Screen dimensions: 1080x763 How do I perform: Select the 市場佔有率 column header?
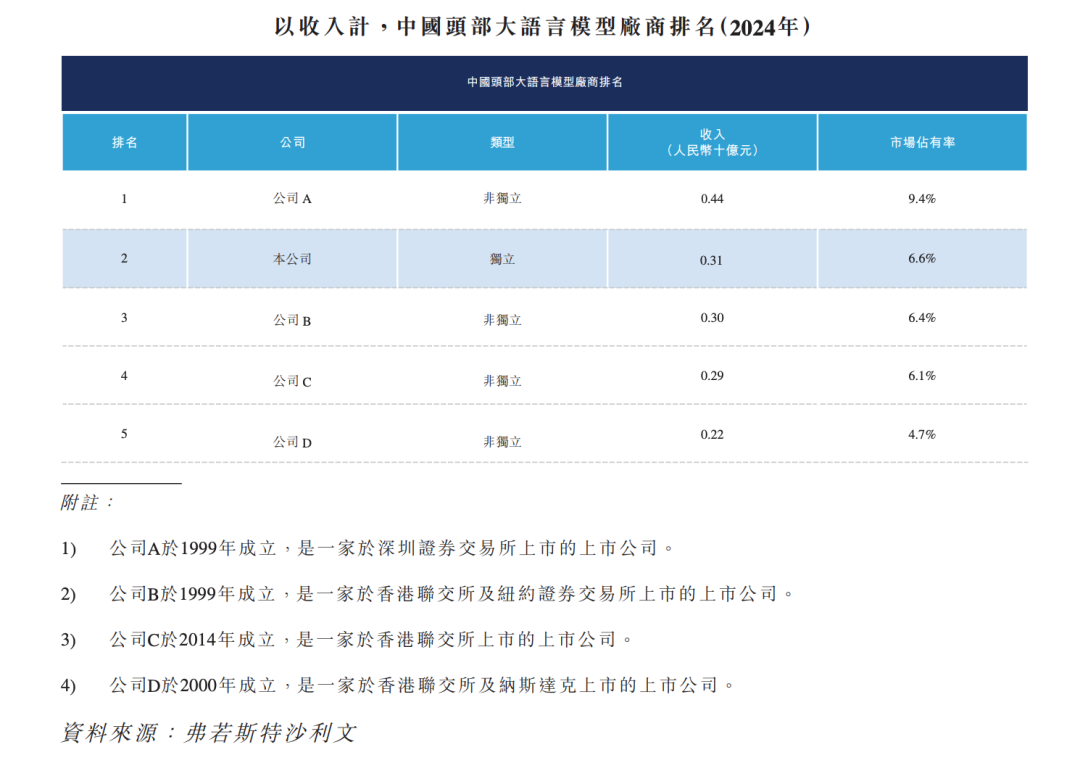click(x=922, y=142)
